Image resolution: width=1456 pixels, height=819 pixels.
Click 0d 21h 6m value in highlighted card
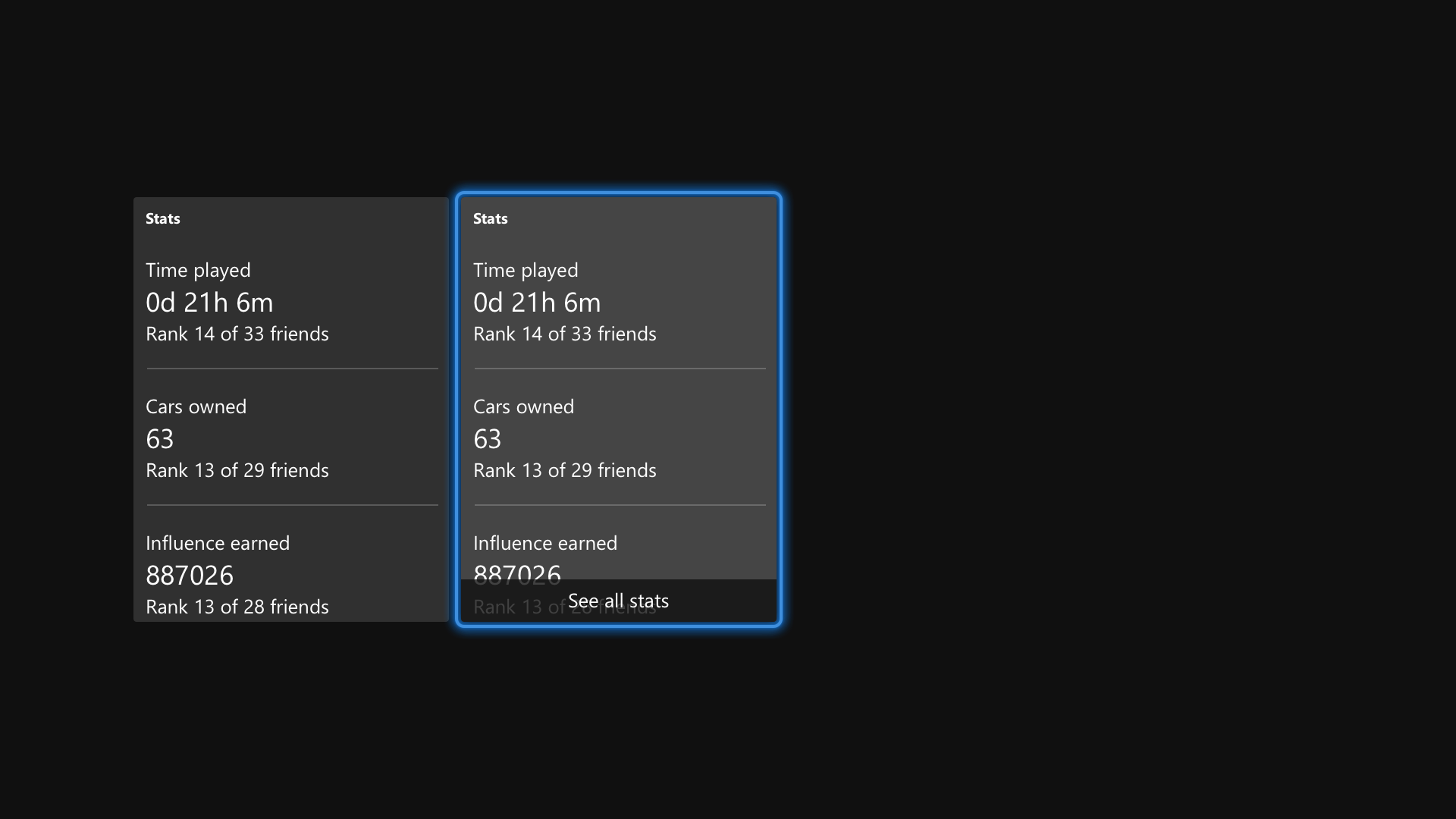tap(537, 303)
